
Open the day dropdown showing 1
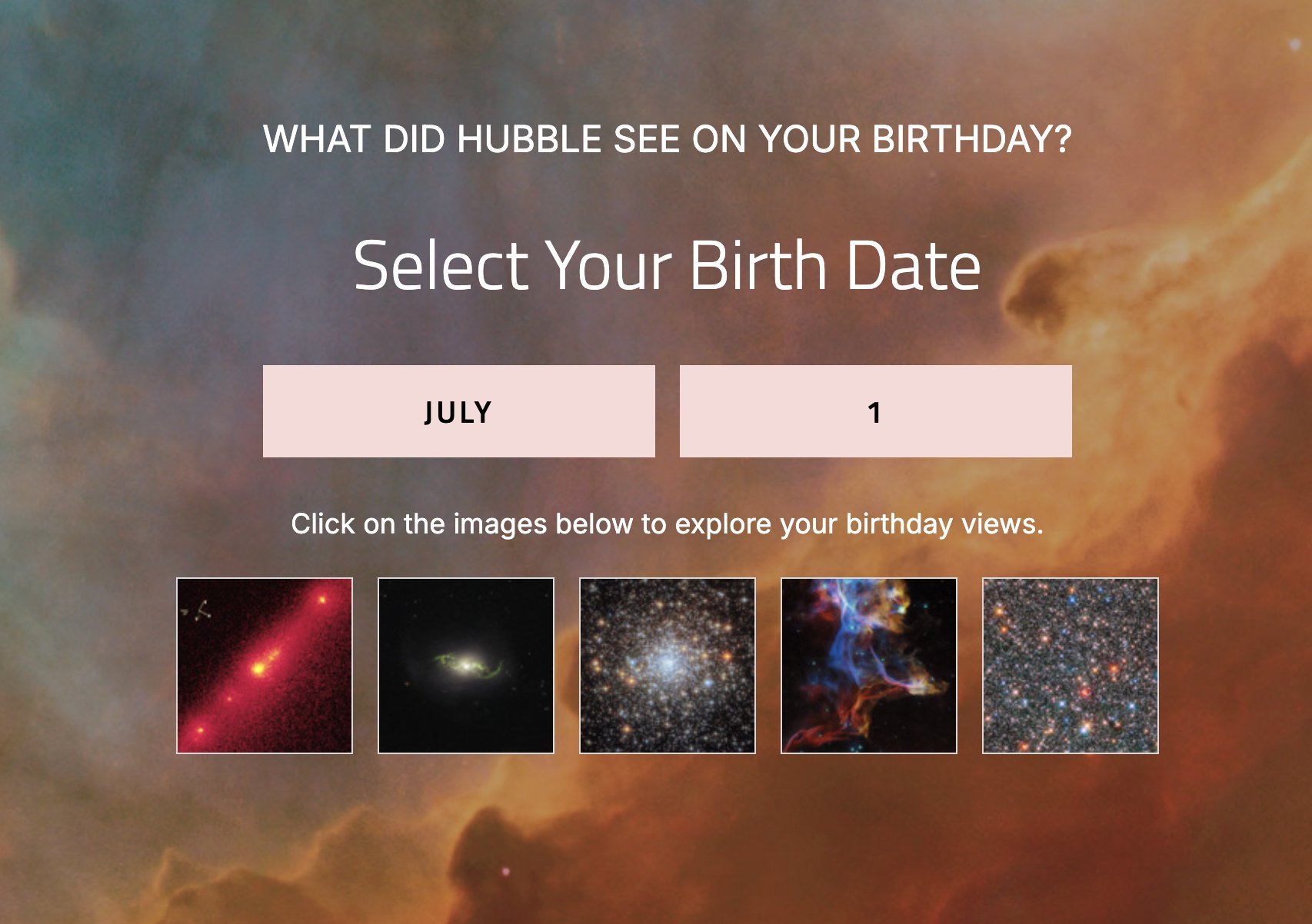pyautogui.click(x=875, y=411)
